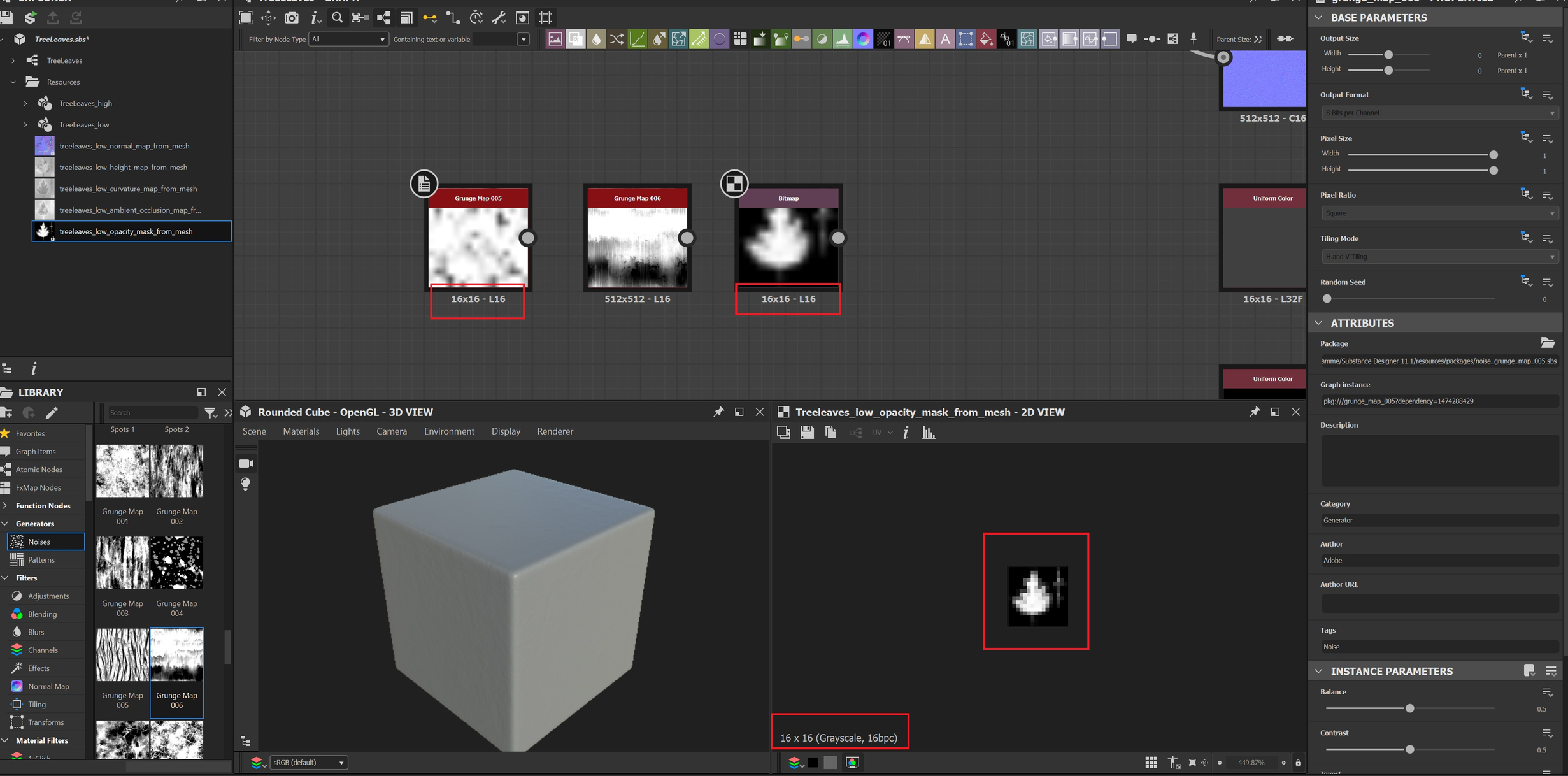The height and width of the screenshot is (776, 1568).
Task: Add a Transformation 2D node
Action: pos(966,40)
